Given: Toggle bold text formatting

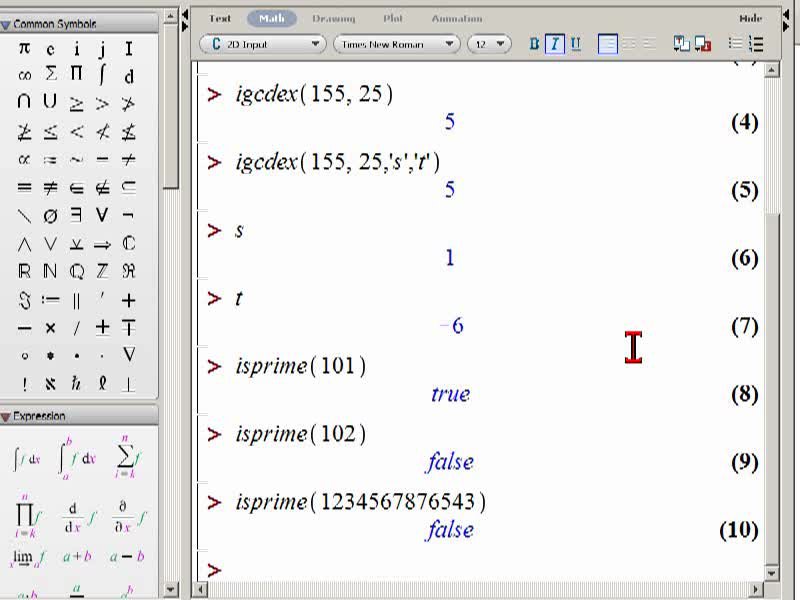Looking at the screenshot, I should (x=534, y=44).
